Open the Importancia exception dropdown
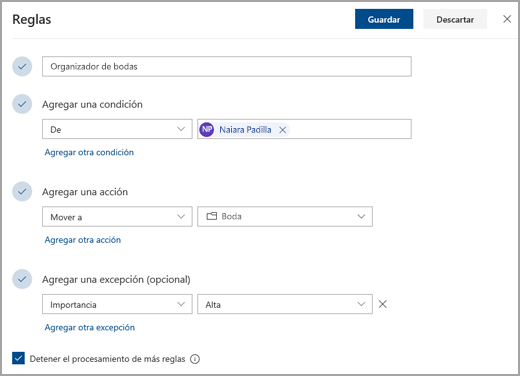The width and height of the screenshot is (520, 376). (x=117, y=304)
